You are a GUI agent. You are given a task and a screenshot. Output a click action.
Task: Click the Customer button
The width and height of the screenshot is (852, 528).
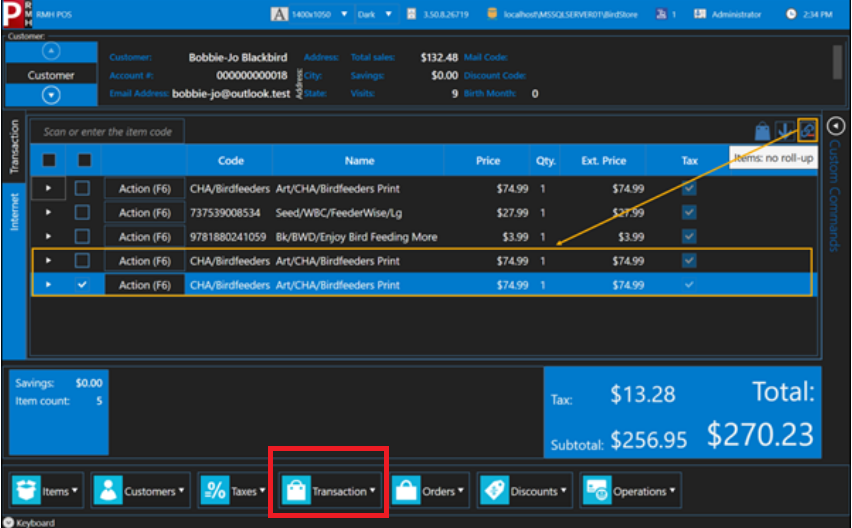(51, 75)
